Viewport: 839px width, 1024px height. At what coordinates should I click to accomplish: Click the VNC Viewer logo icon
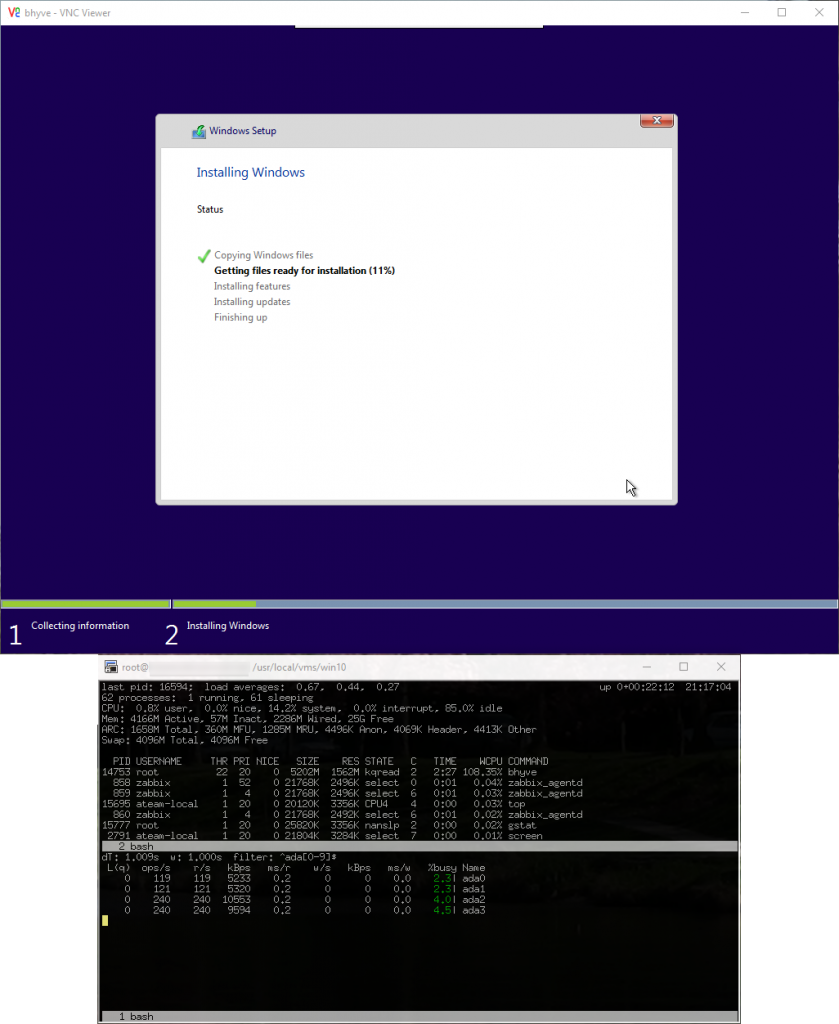tap(14, 12)
